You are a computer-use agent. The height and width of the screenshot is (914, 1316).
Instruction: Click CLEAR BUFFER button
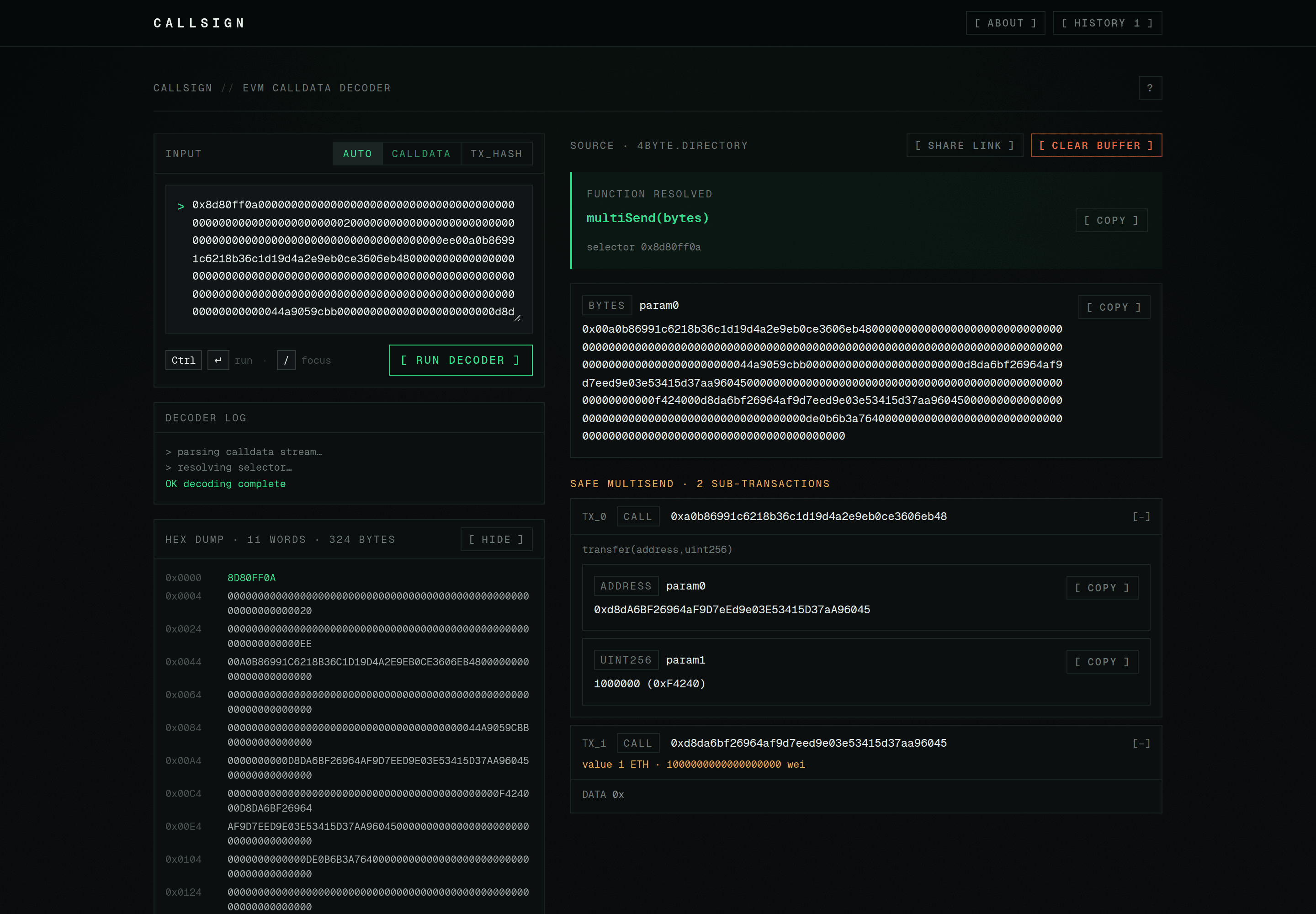tap(1096, 145)
